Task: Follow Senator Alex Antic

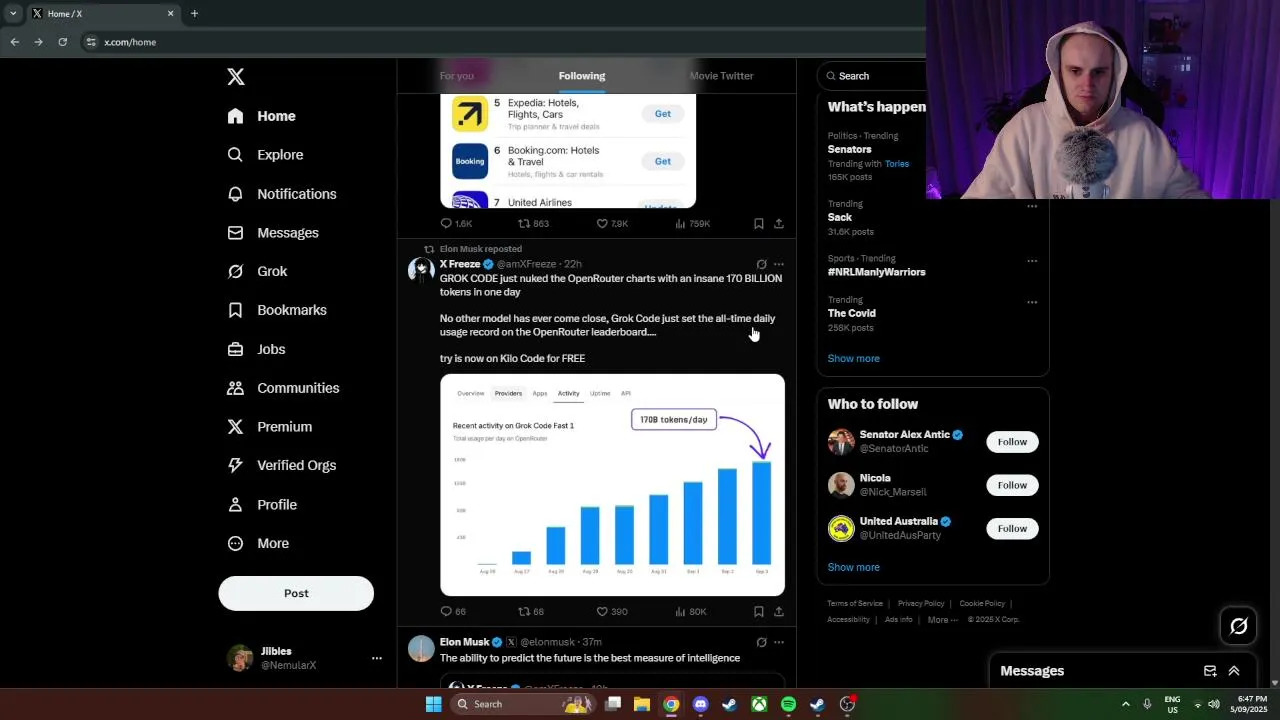Action: (1012, 442)
